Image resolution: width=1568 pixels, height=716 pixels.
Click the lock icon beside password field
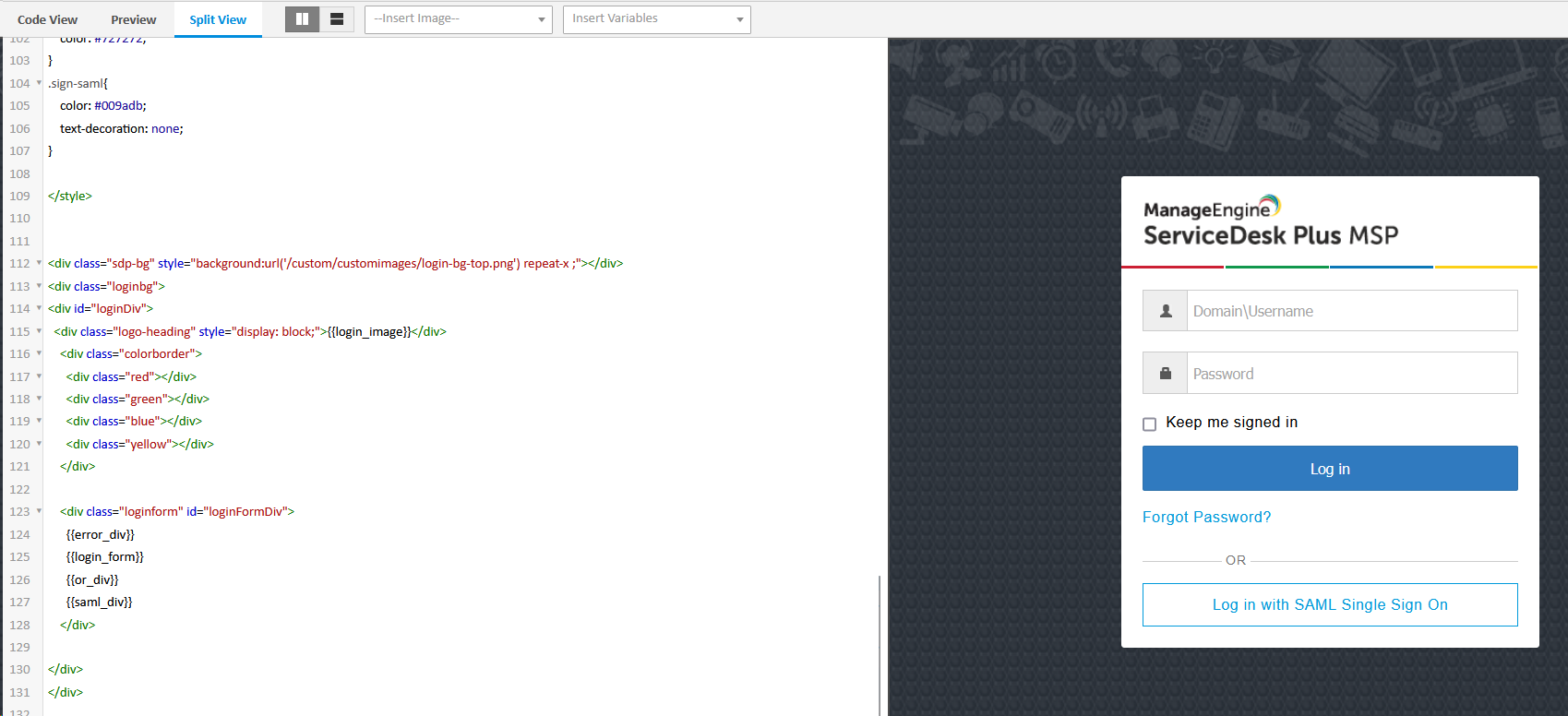[1166, 374]
